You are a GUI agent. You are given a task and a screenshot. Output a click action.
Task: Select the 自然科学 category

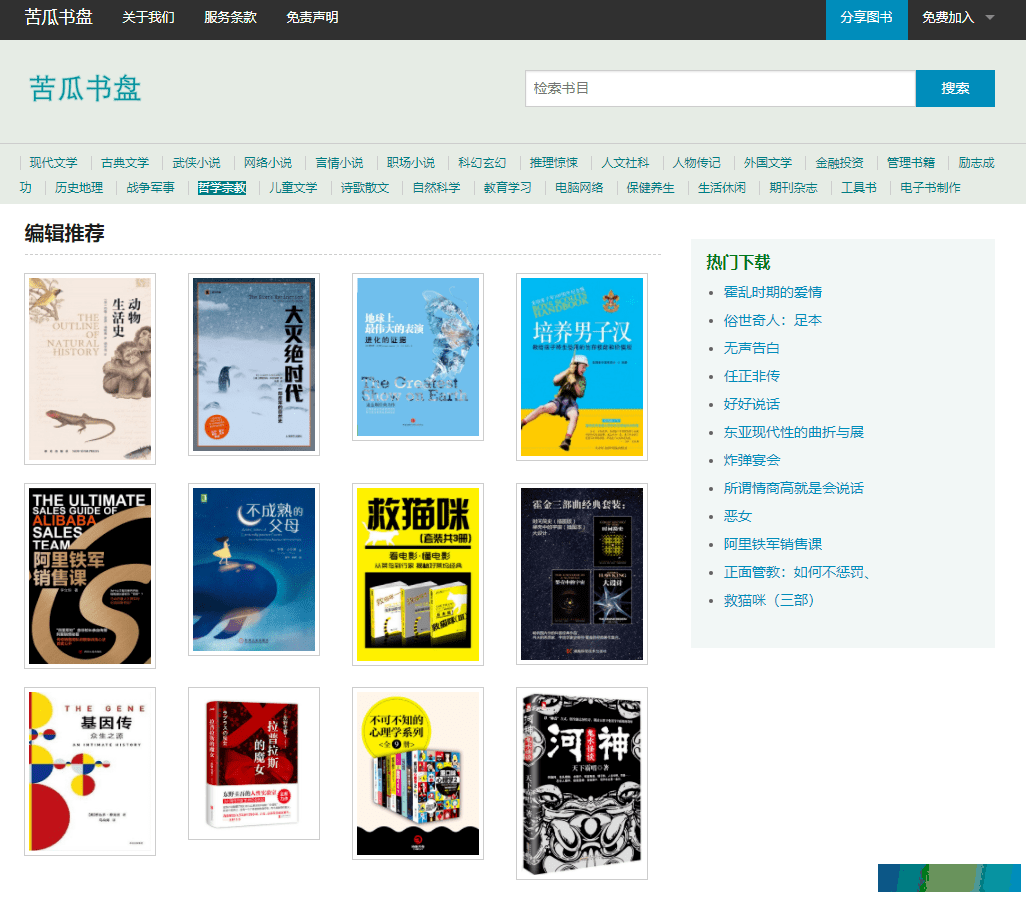point(436,188)
